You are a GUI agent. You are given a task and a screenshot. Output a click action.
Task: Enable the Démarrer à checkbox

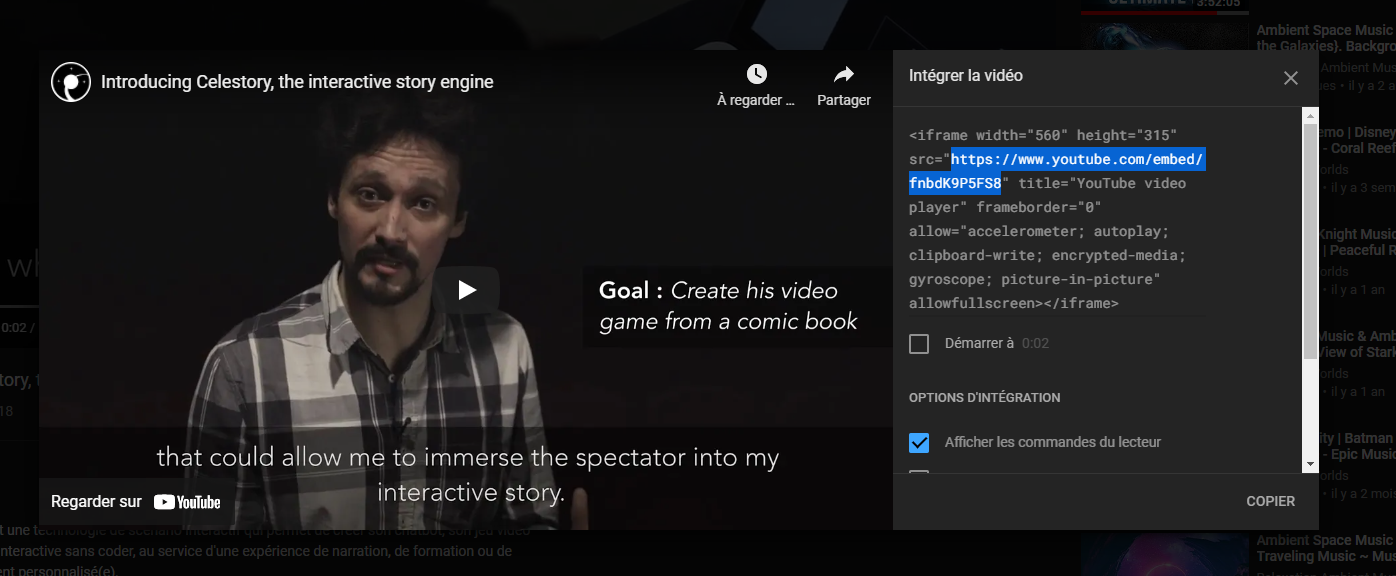pyautogui.click(x=919, y=344)
